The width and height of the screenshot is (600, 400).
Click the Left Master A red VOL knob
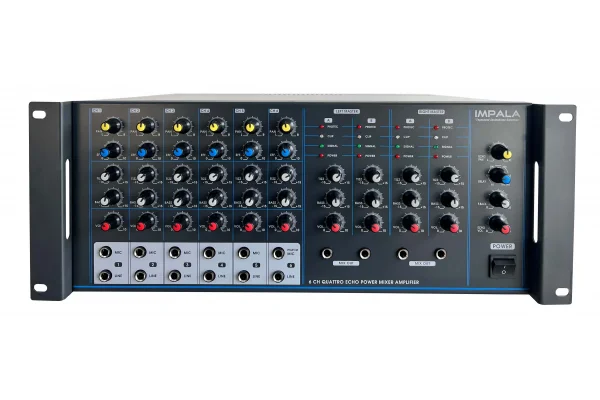(x=335, y=224)
